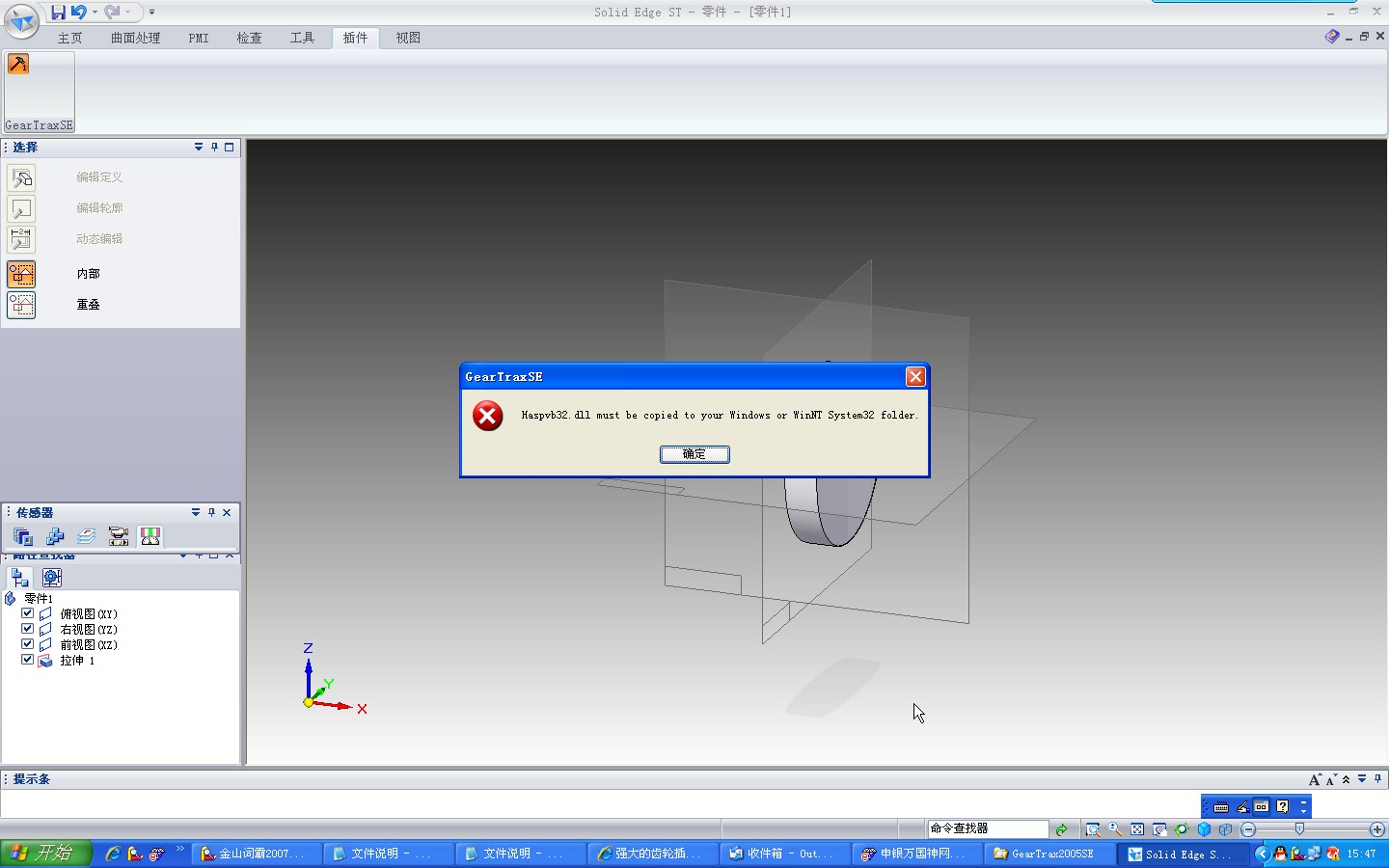Select the 重叠 selection mode icon
The image size is (1389, 868).
pos(21,305)
